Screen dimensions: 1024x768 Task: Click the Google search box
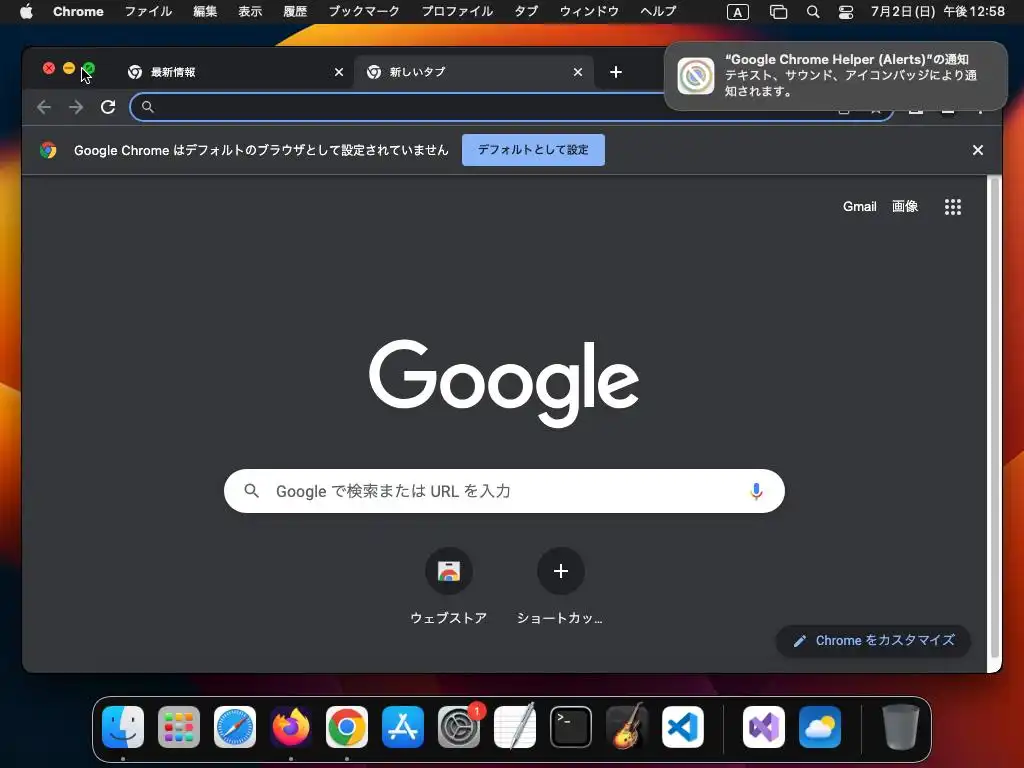(x=504, y=491)
